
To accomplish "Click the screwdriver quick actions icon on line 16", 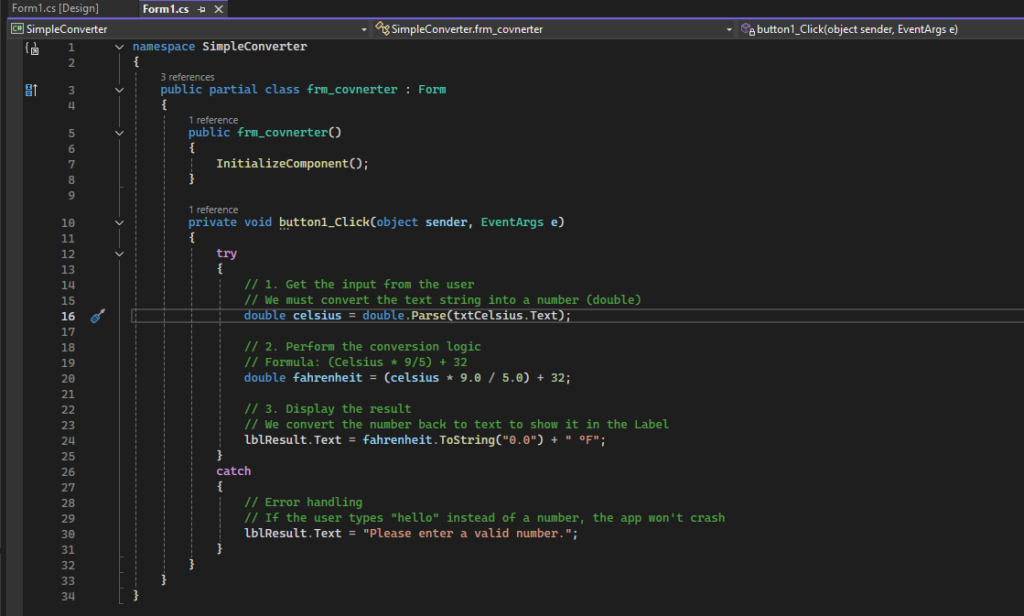I will (97, 316).
